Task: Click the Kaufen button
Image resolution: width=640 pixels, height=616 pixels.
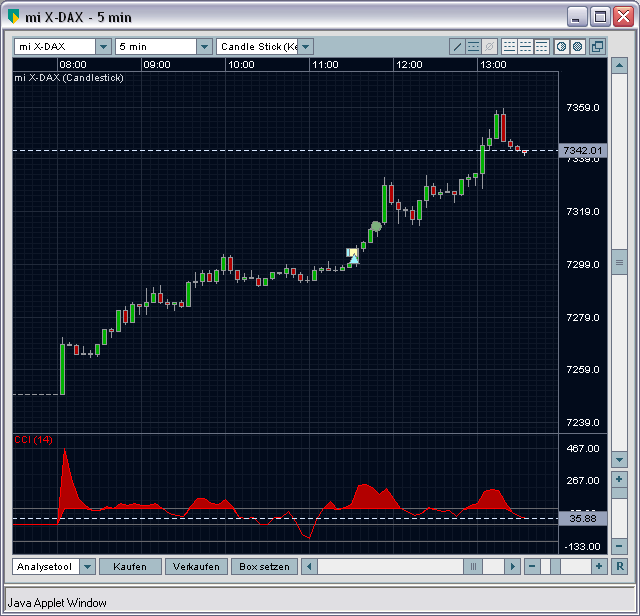Action: pyautogui.click(x=130, y=567)
